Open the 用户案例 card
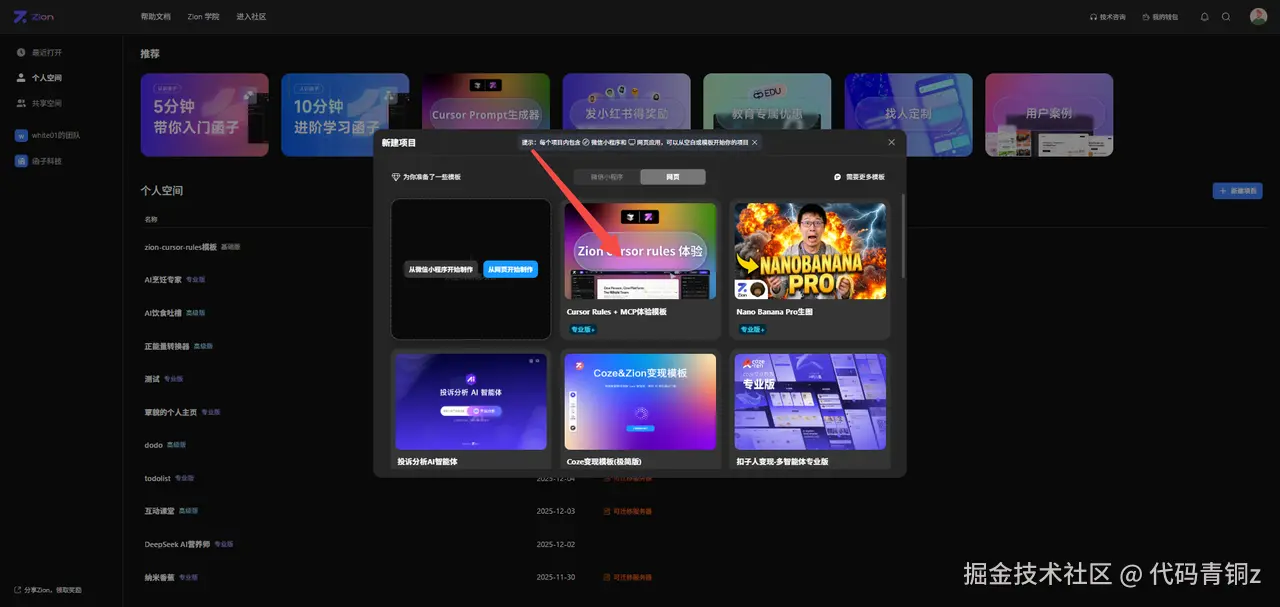Viewport: 1280px width, 607px height. [1049, 115]
